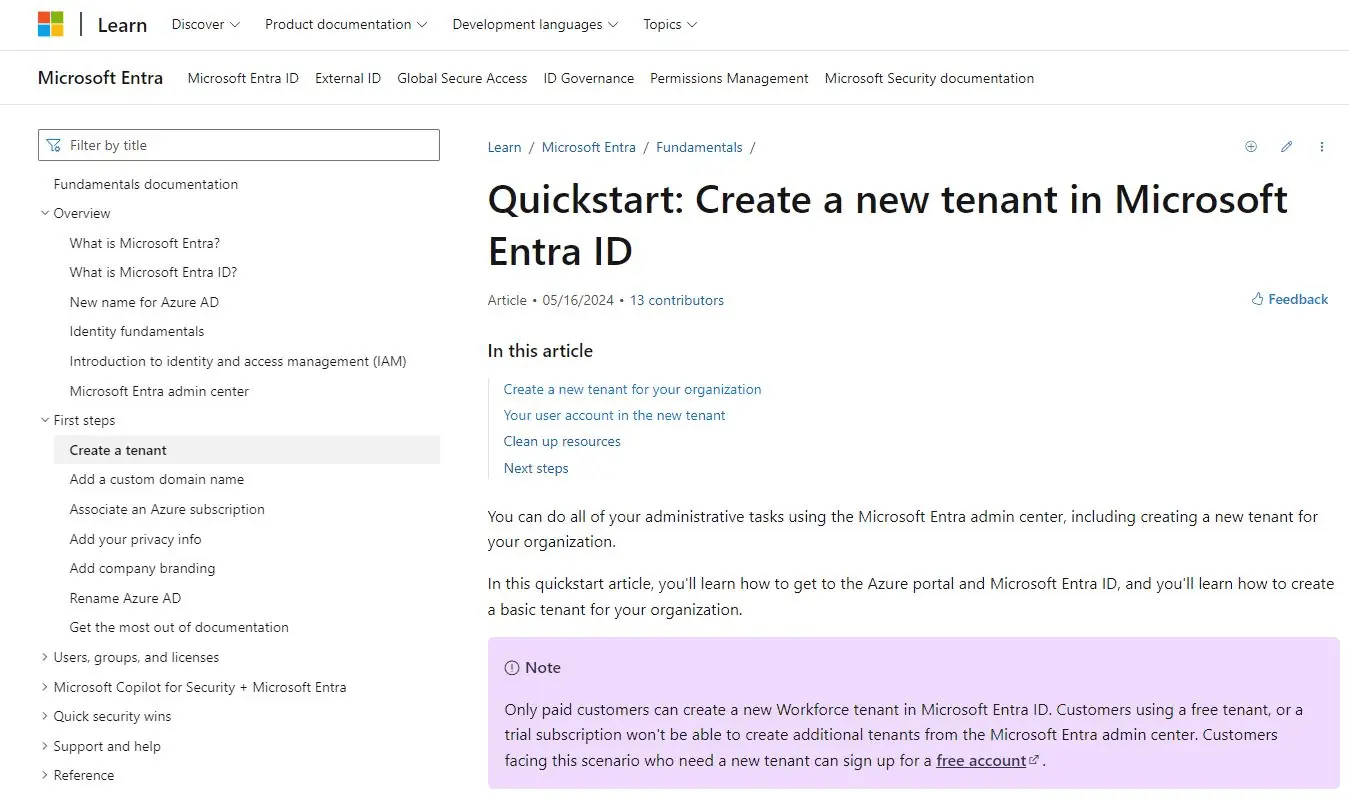Click Microsoft Entra breadcrumb link
This screenshot has height=801, width=1349.
pyautogui.click(x=589, y=147)
